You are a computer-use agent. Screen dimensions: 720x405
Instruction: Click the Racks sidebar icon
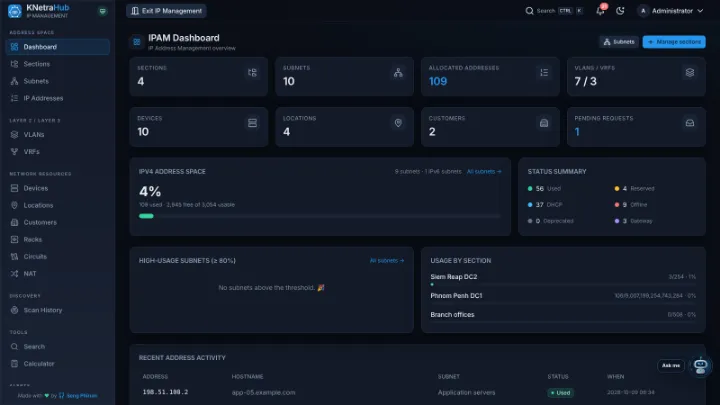point(14,239)
